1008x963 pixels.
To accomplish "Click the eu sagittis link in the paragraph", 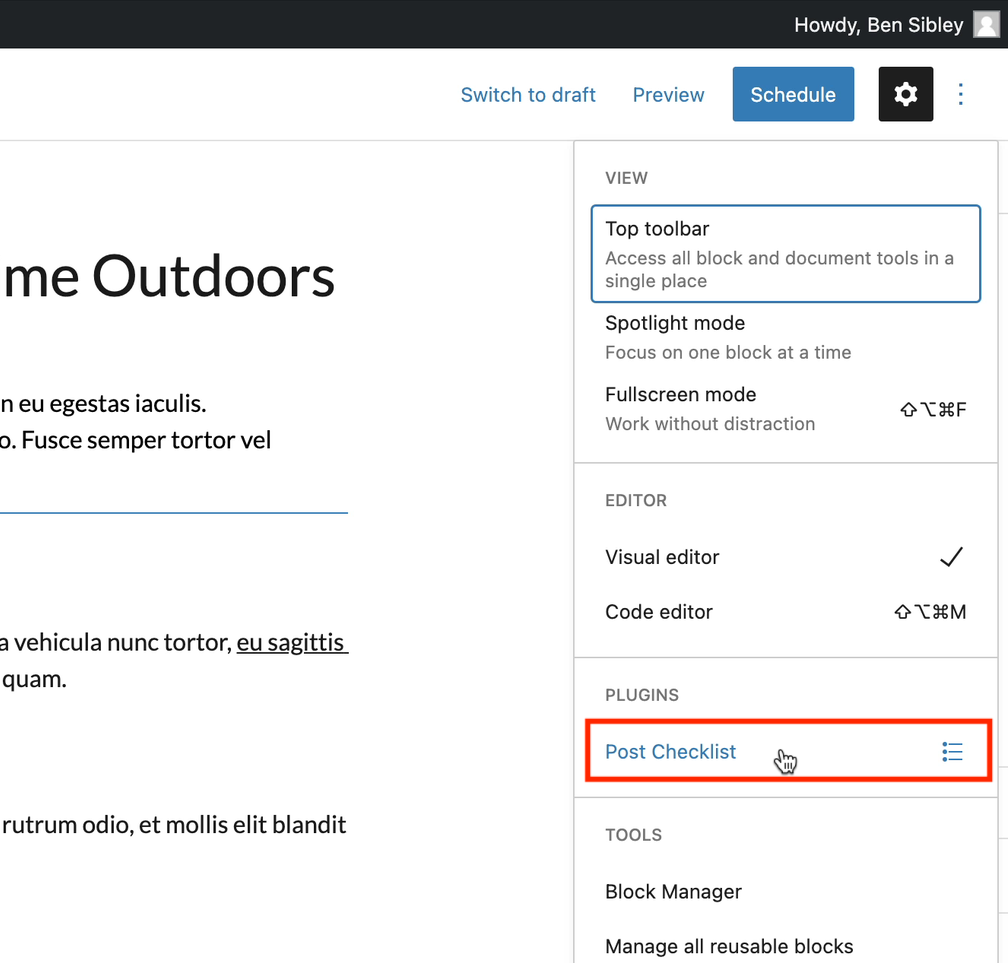I will pyautogui.click(x=292, y=642).
